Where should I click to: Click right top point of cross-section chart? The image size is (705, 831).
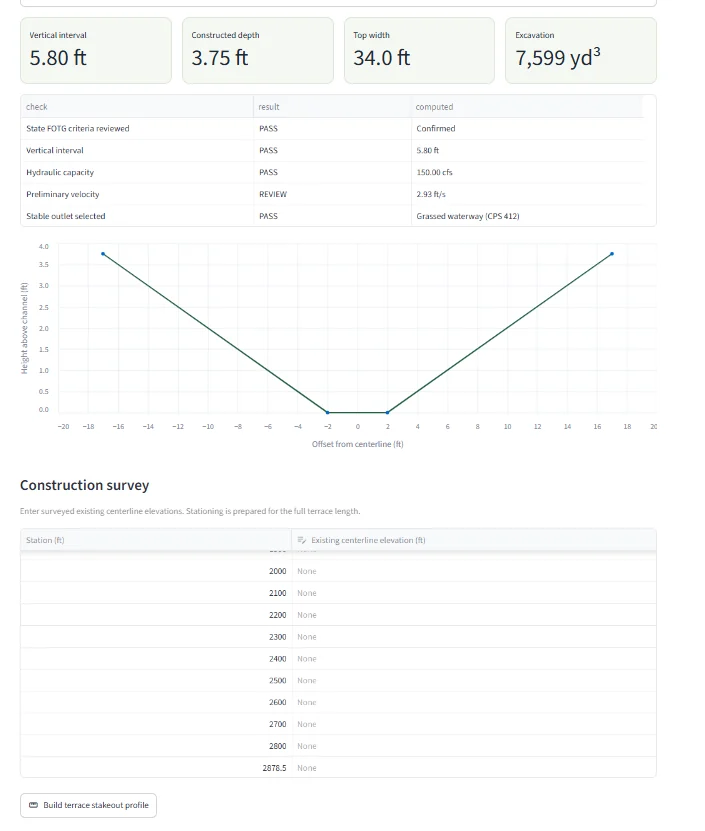[612, 254]
